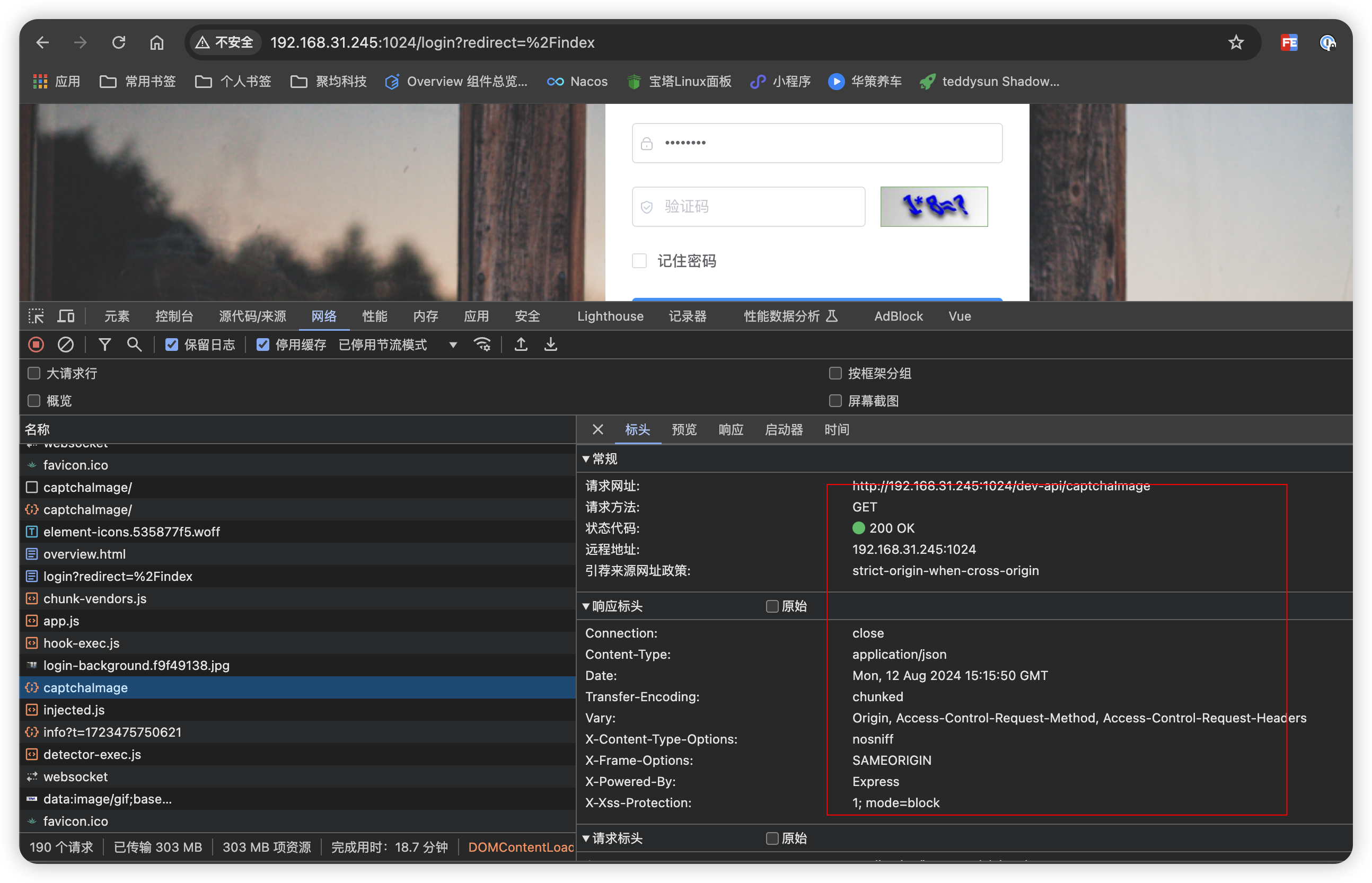
Task: Open the 宝塔Linux面板 bookmark
Action: [x=680, y=82]
